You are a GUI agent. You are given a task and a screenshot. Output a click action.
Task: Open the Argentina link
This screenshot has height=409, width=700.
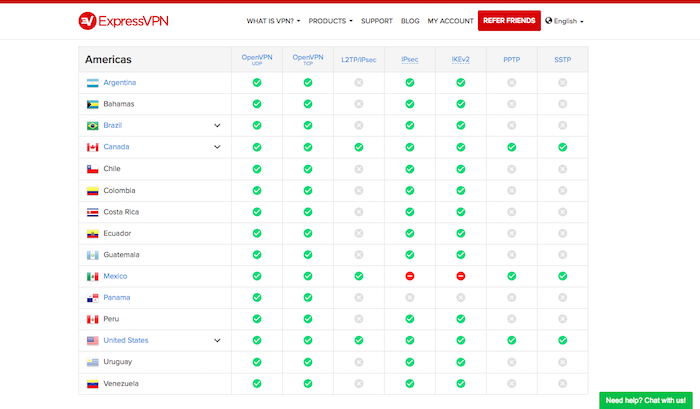point(120,83)
